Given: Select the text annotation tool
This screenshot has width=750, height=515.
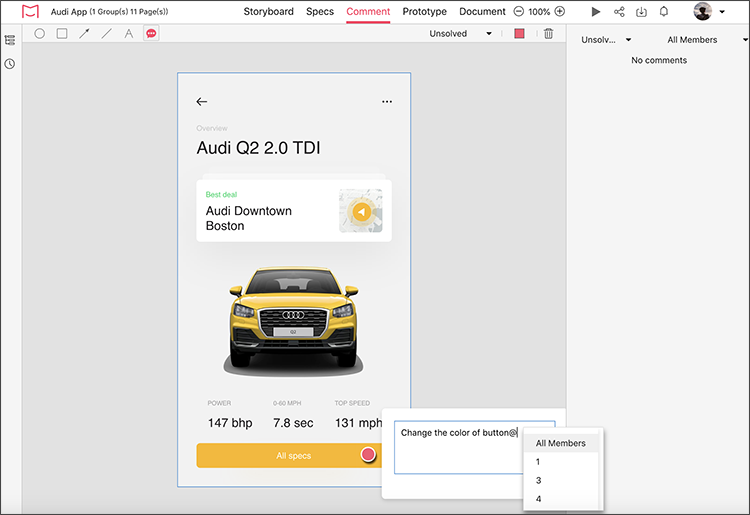Looking at the screenshot, I should (x=129, y=33).
